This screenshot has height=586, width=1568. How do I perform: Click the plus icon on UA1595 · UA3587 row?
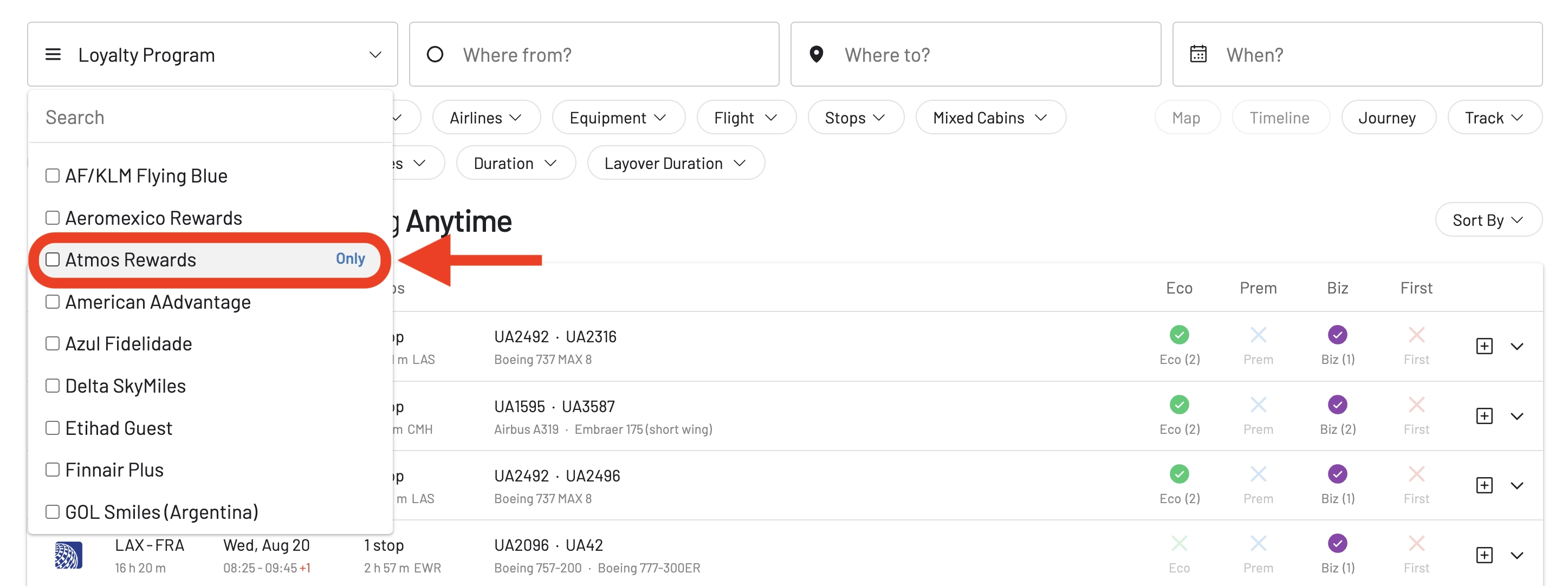(1484, 416)
